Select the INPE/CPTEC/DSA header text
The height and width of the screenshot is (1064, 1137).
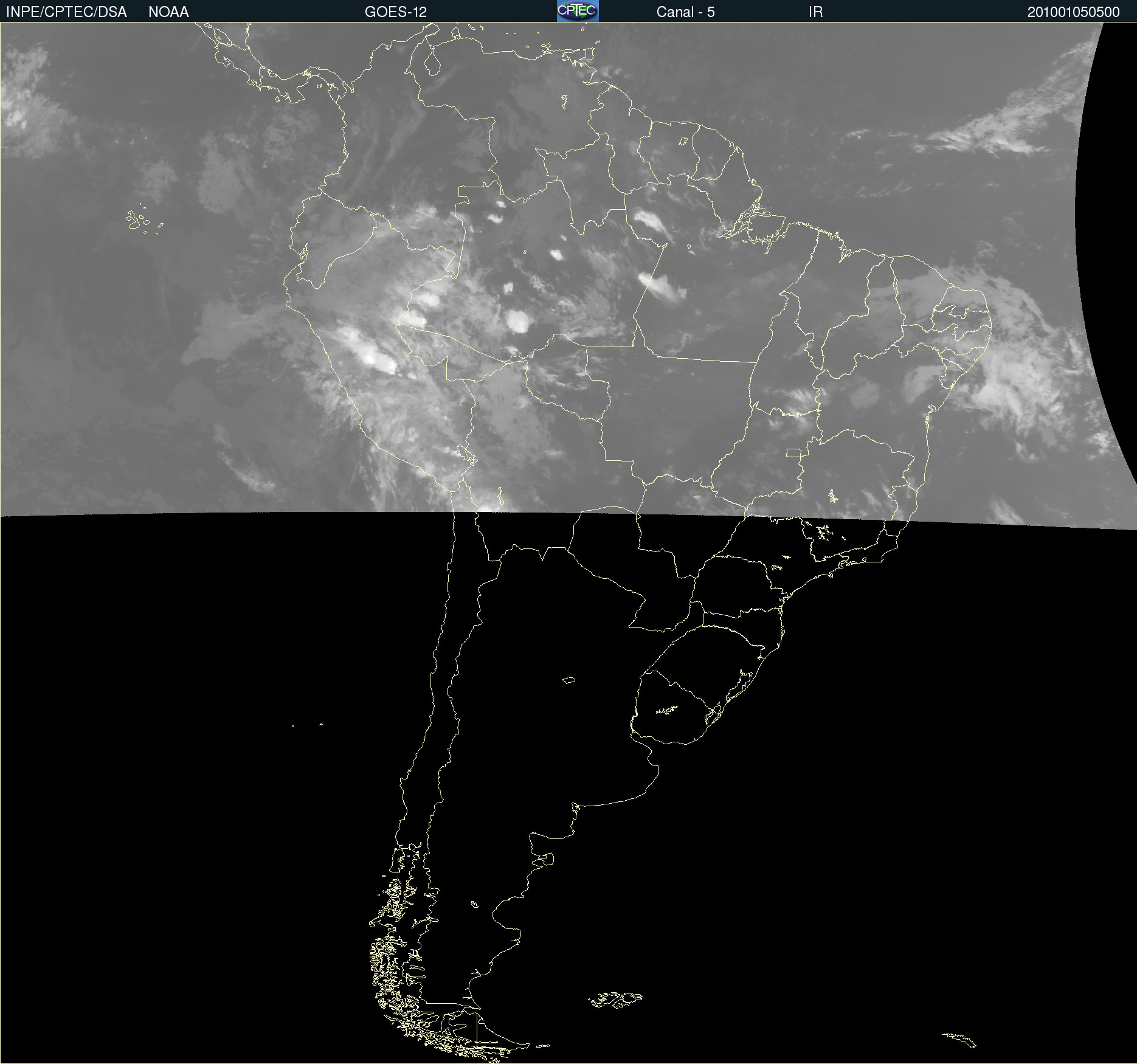[x=66, y=12]
